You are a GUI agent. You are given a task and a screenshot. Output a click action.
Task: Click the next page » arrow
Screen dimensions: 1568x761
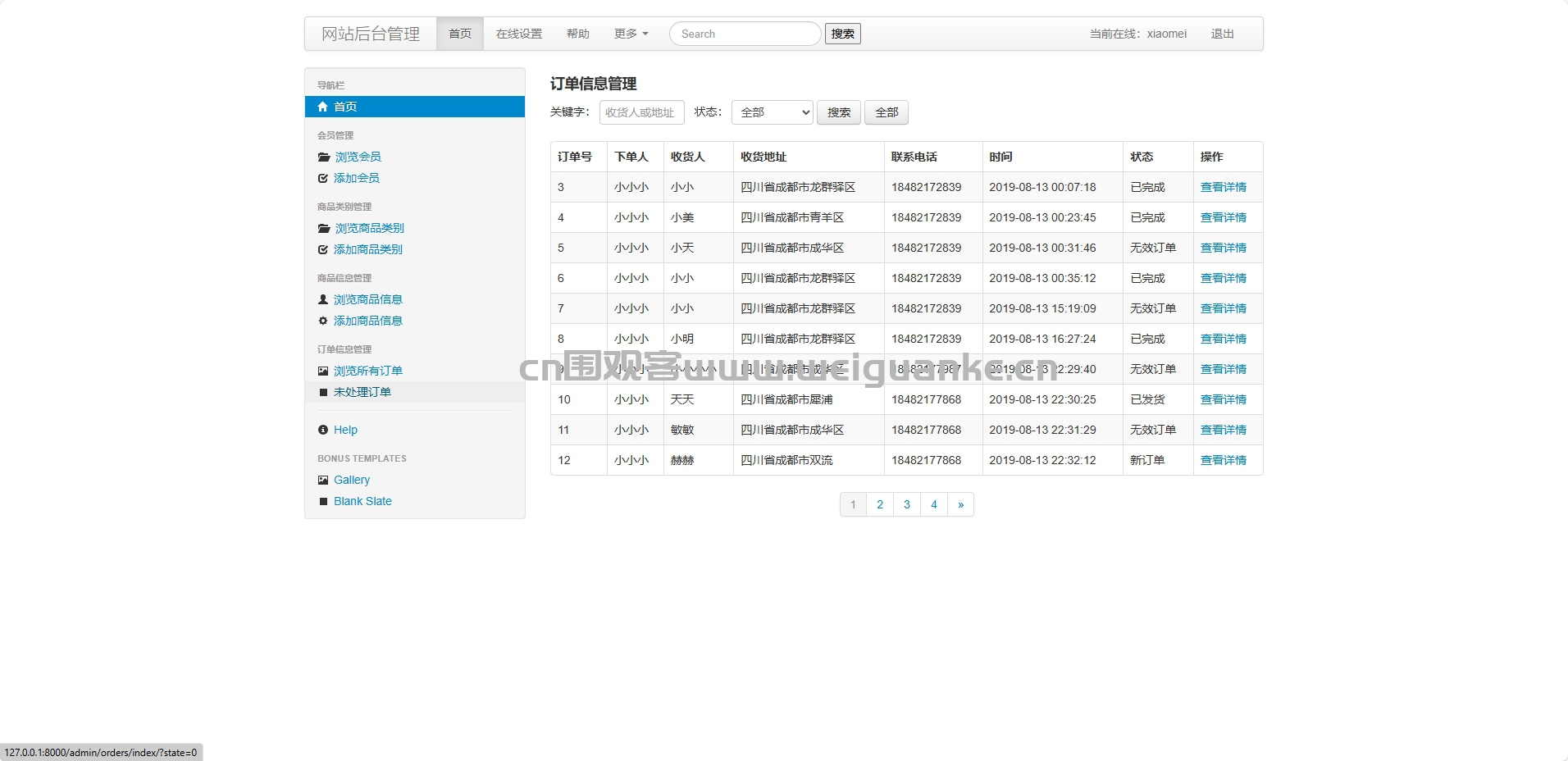tap(961, 504)
